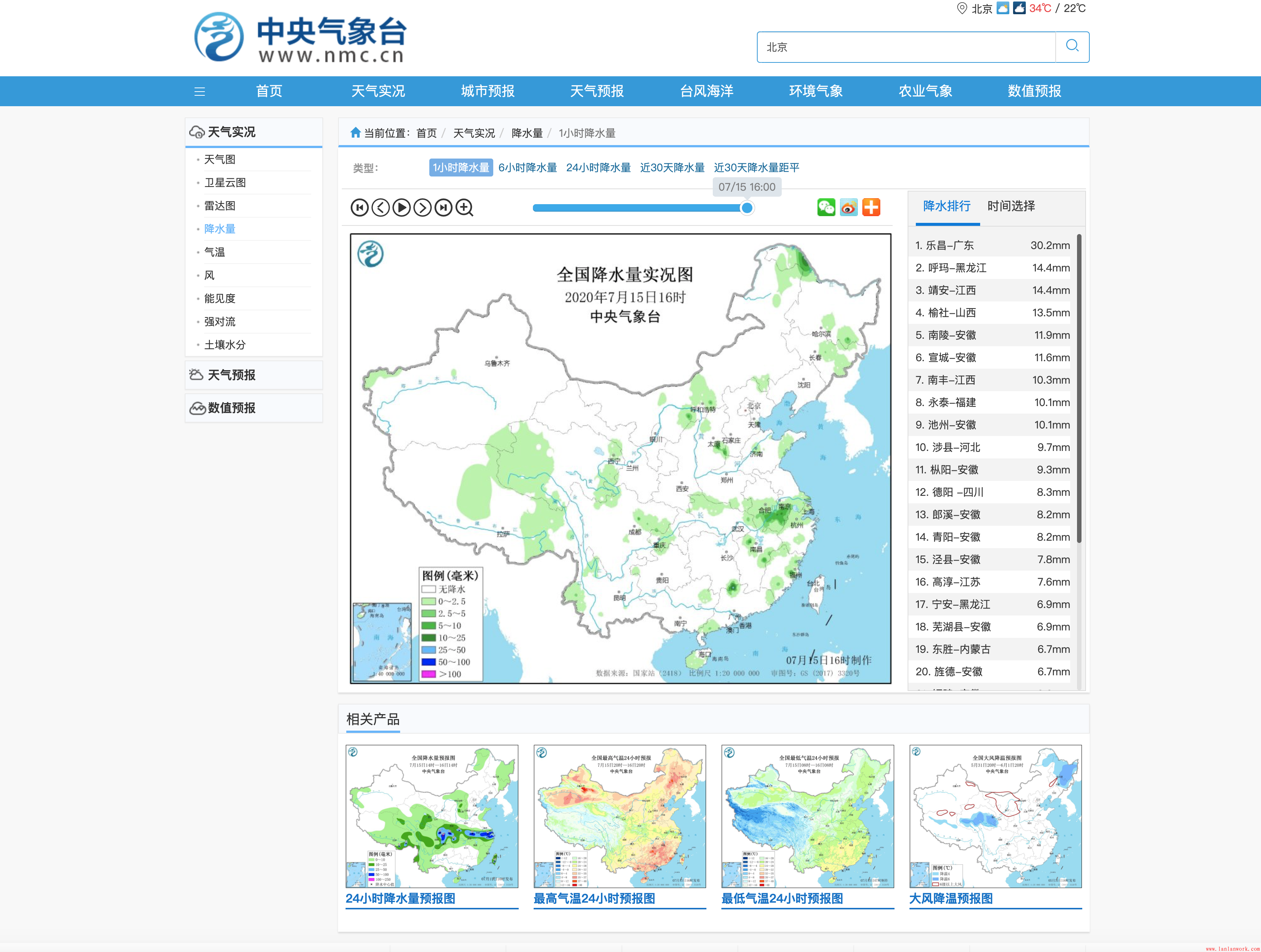The height and width of the screenshot is (952, 1261).
Task: Open 雷达图 in the sidebar
Action: 220,206
